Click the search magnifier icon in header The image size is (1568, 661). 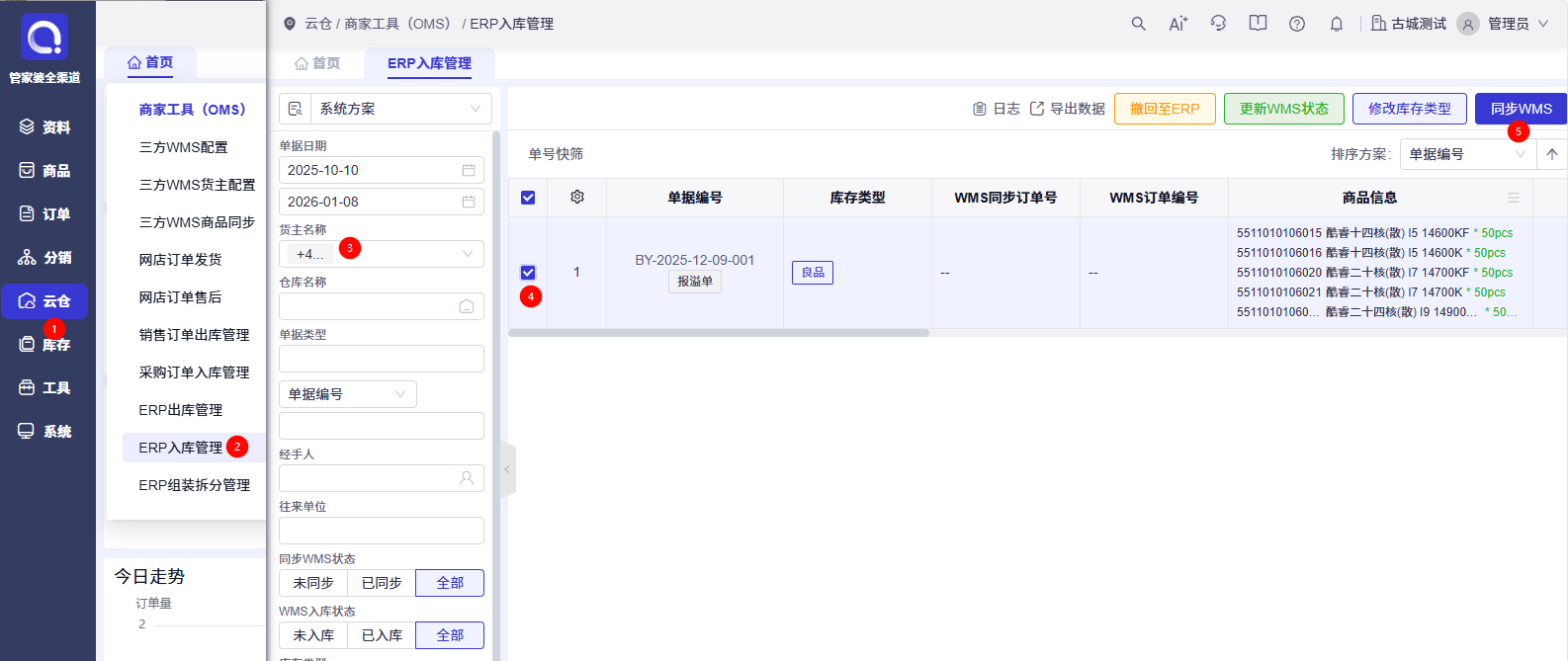[x=1139, y=24]
